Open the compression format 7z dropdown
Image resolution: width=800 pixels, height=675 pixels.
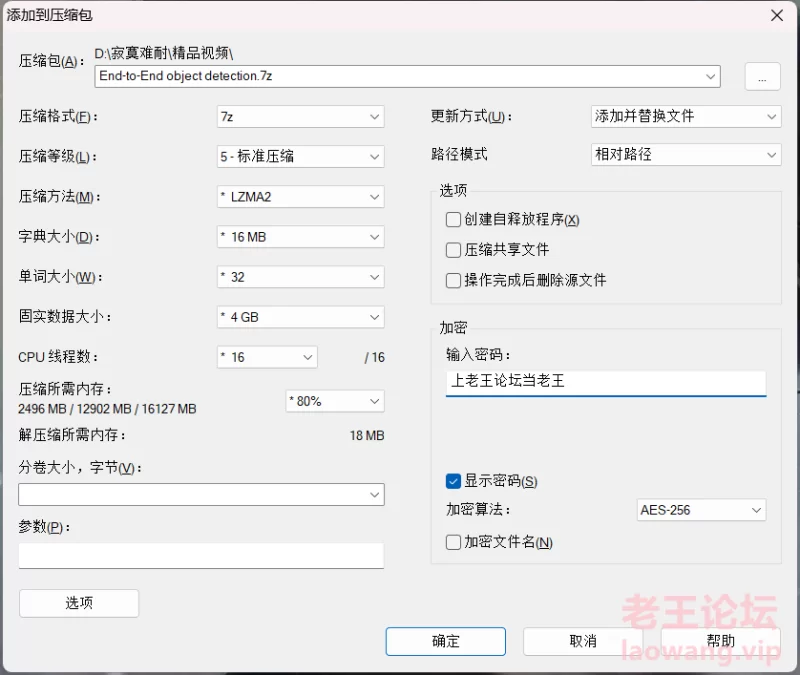(x=301, y=117)
